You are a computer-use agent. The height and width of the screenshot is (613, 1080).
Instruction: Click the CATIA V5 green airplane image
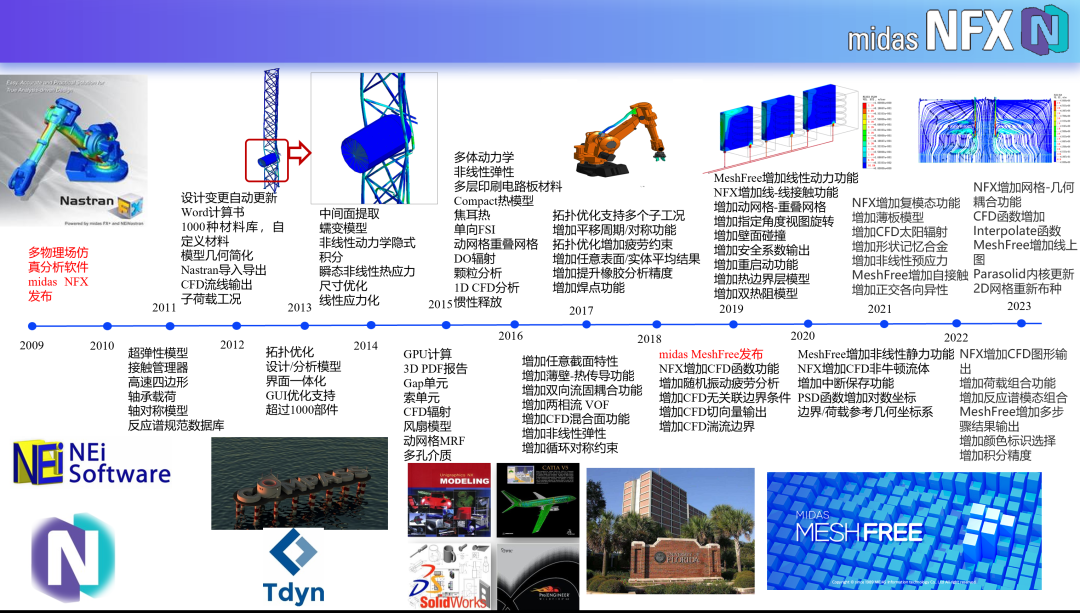point(538,500)
